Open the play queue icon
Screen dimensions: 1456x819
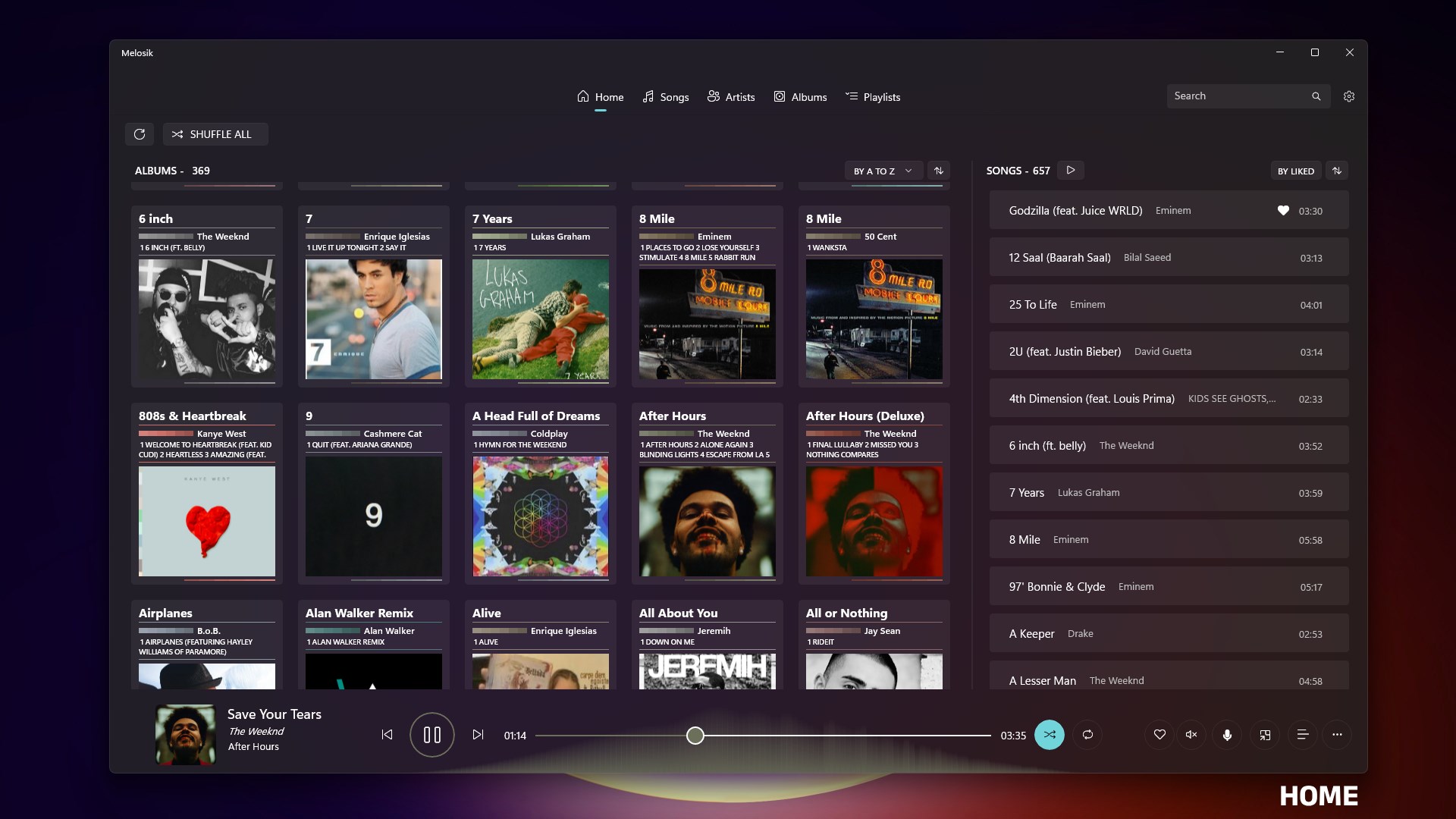tap(1303, 735)
